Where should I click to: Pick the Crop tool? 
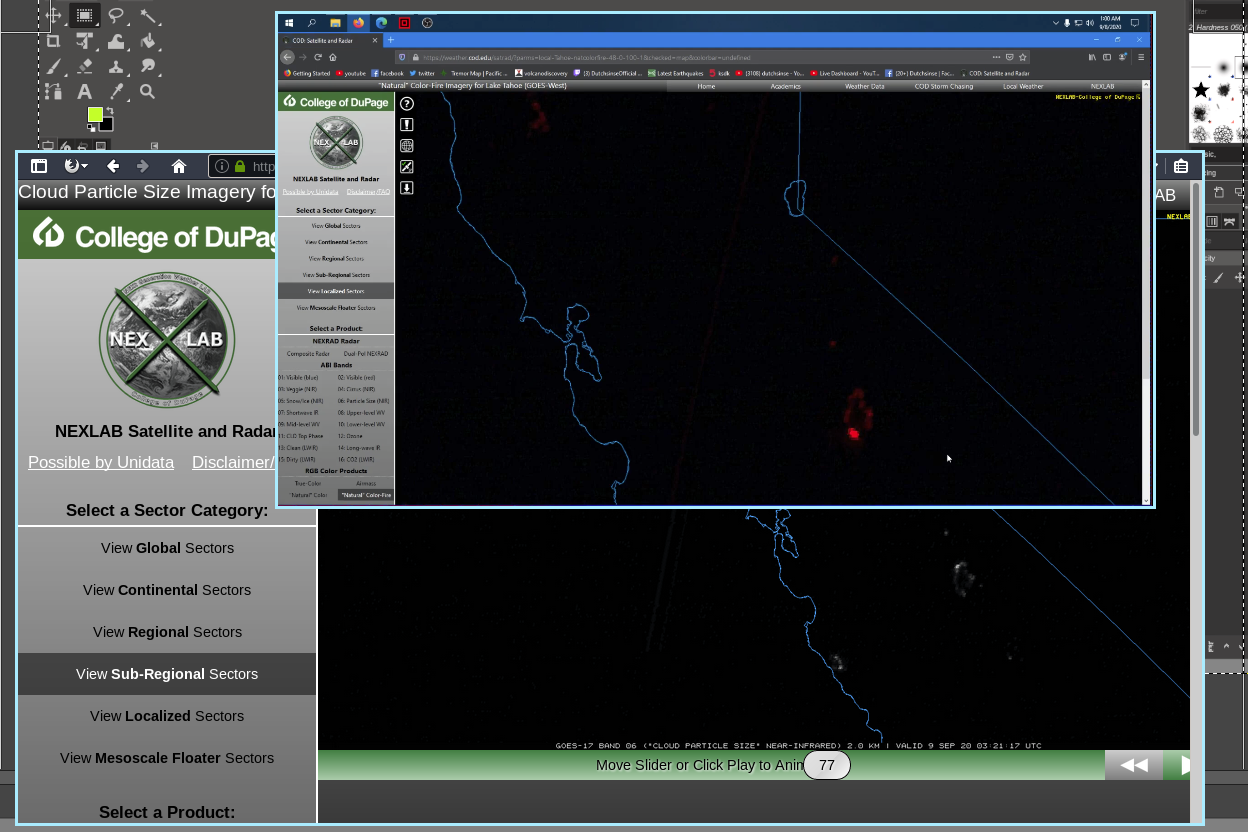tap(54, 41)
